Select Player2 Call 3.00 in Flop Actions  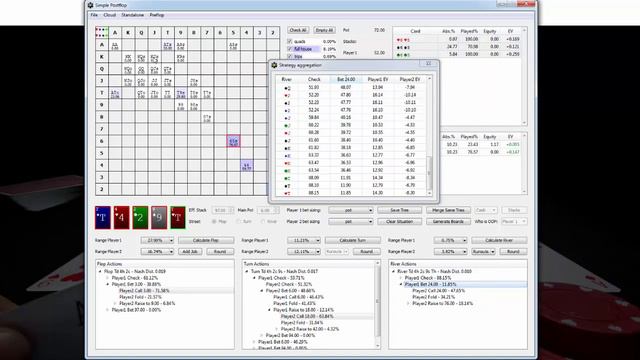144,291
